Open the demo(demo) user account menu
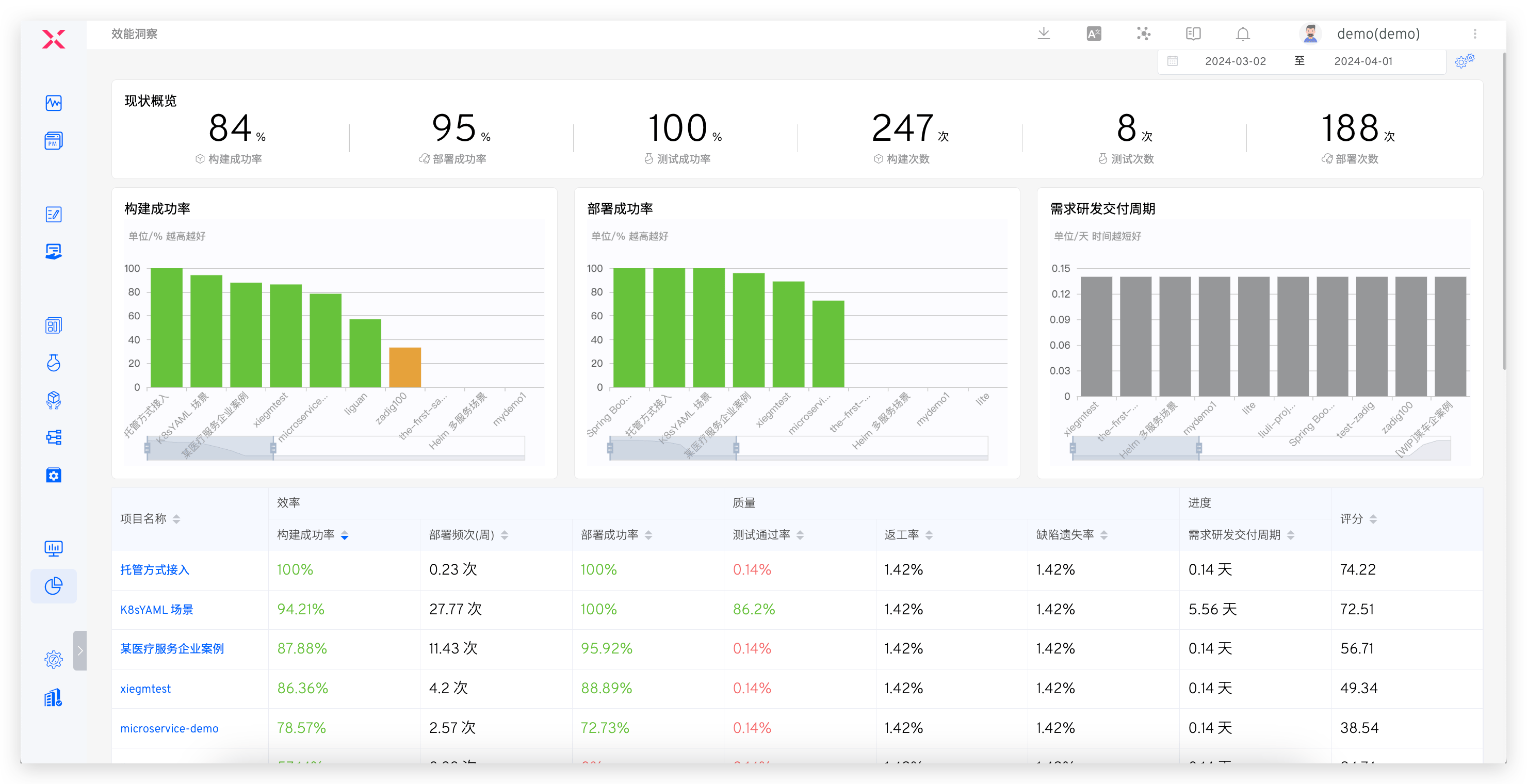Image resolution: width=1527 pixels, height=784 pixels. (1377, 34)
